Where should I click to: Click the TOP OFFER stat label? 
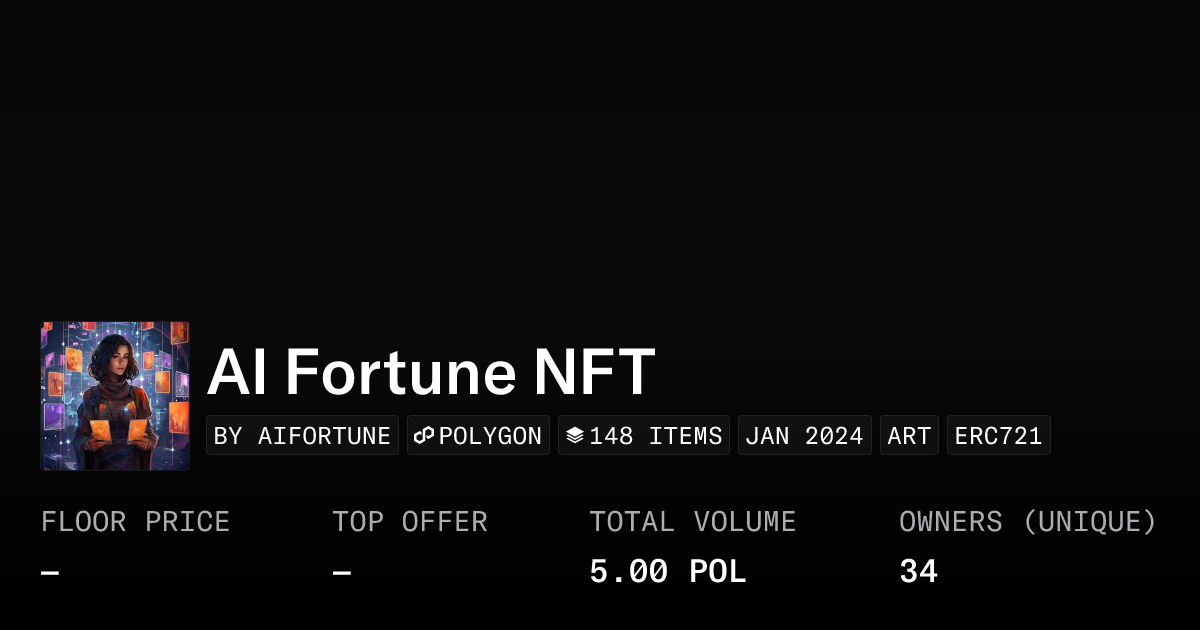tap(410, 522)
